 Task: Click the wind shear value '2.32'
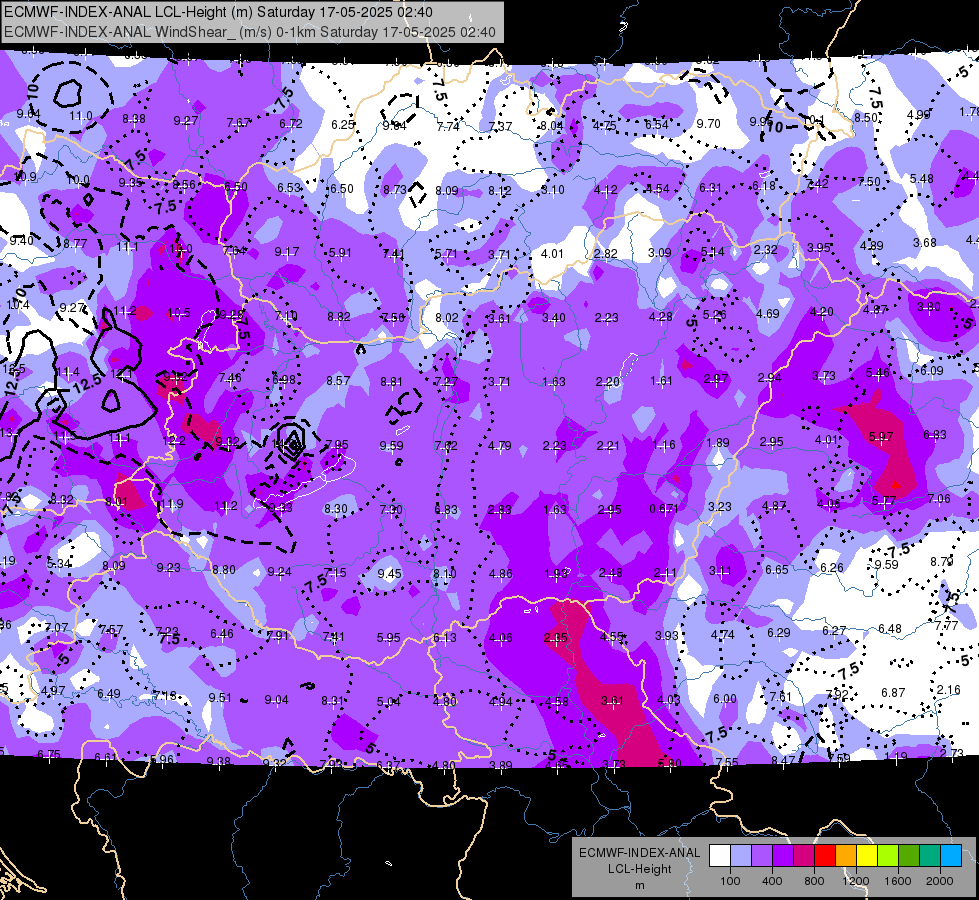(765, 250)
